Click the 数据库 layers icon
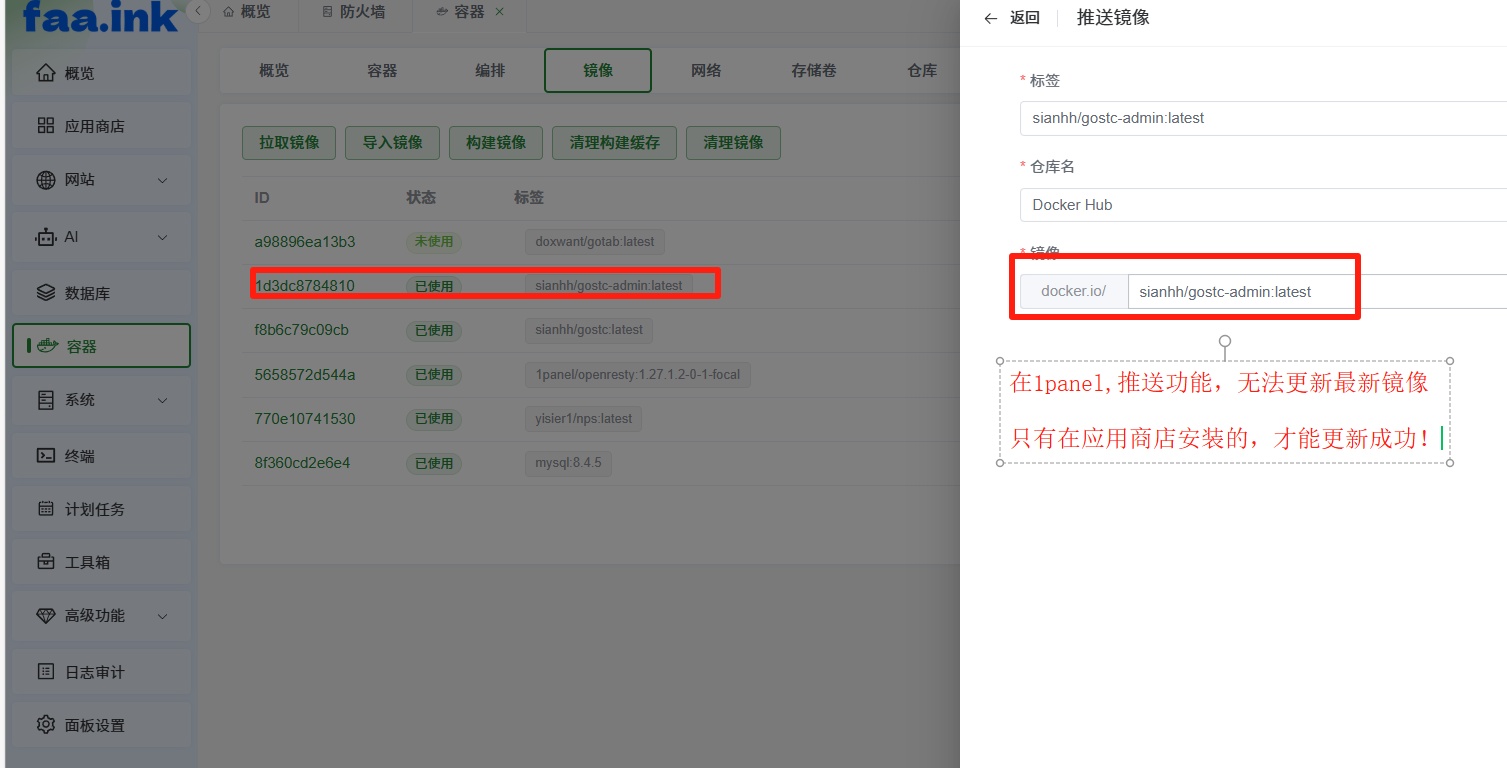The height and width of the screenshot is (768, 1507). (45, 293)
